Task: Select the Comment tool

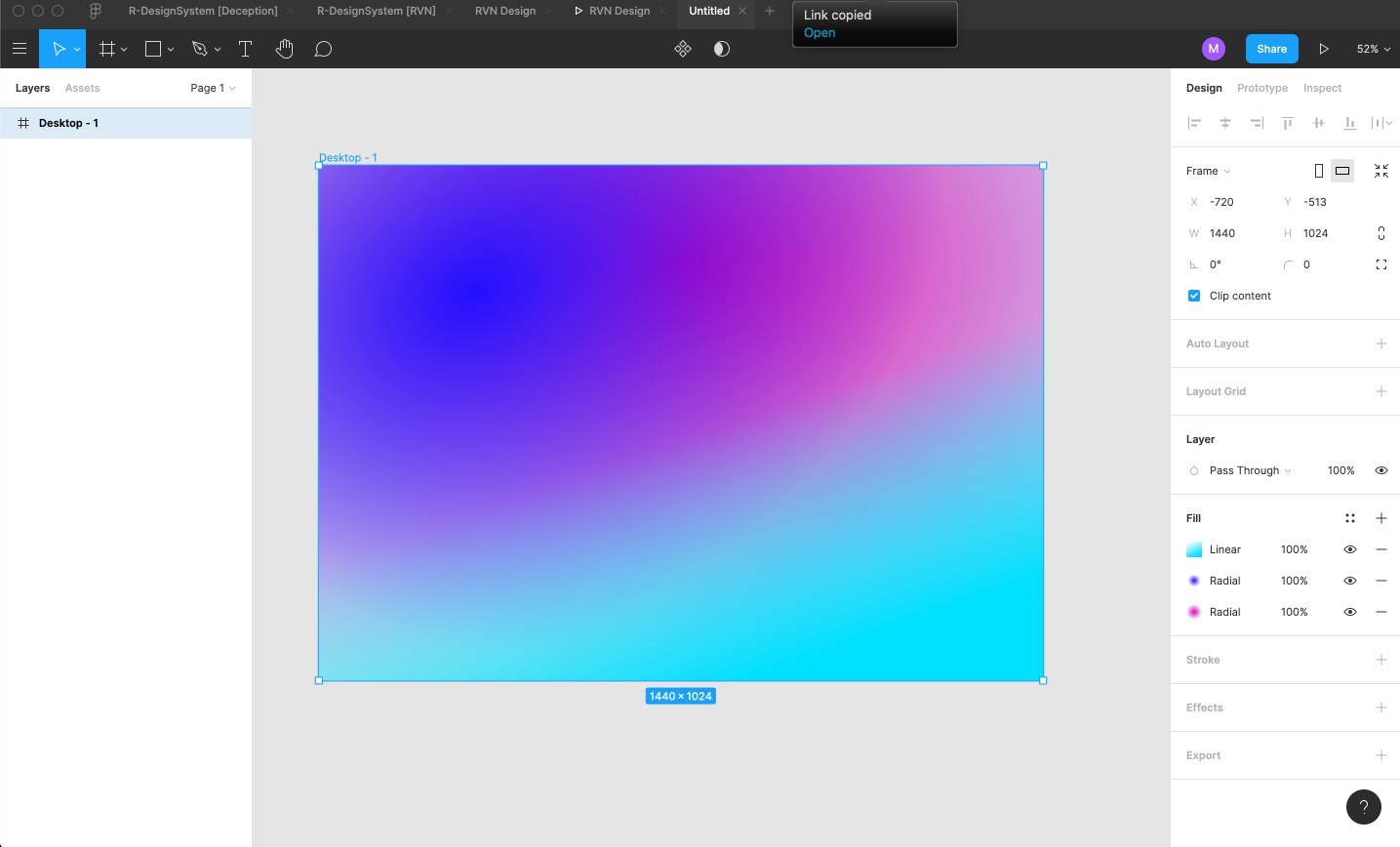Action: (323, 49)
